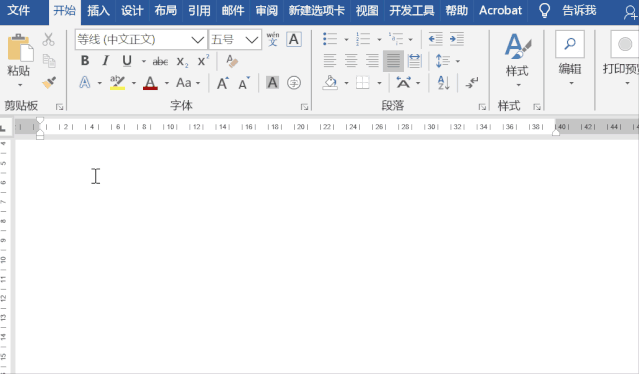Click the 粘贴 paste button

[x=19, y=60]
